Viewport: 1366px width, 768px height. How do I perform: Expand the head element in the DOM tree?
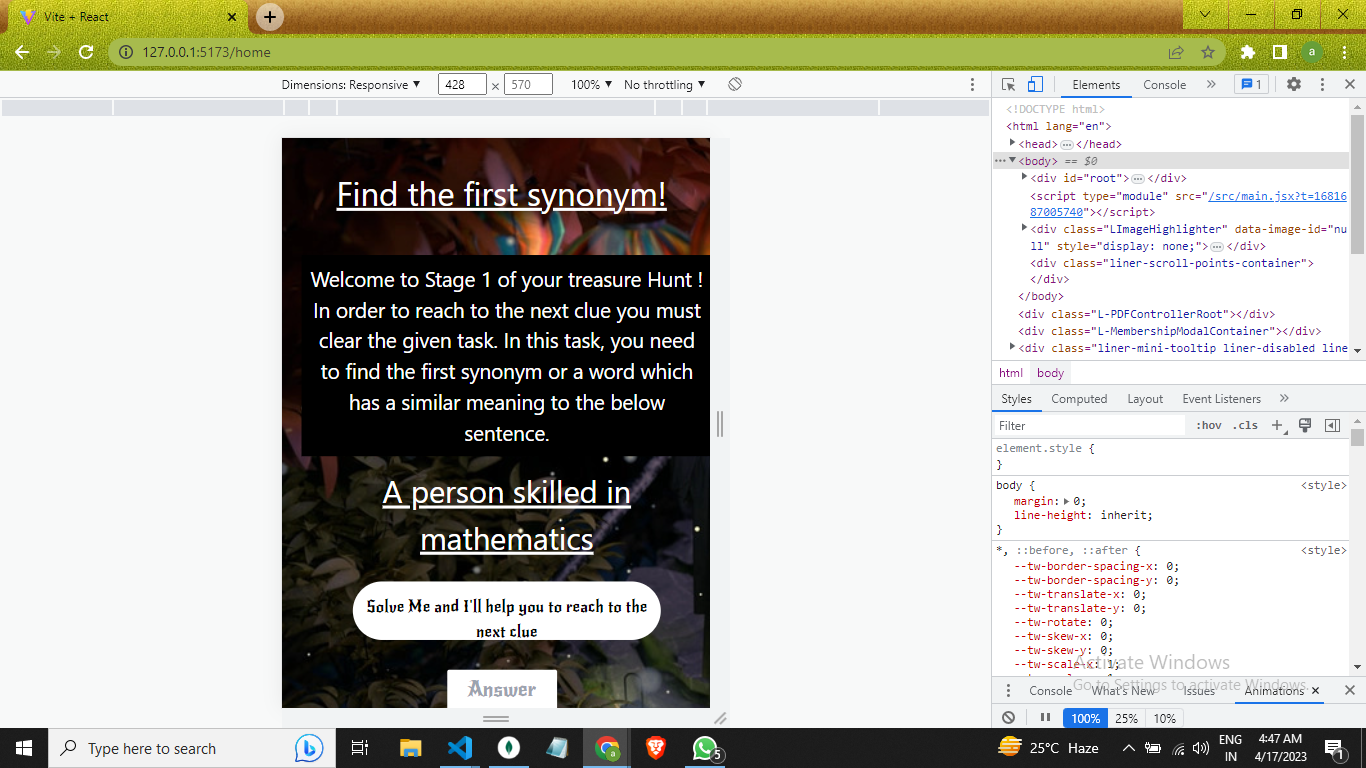point(1013,143)
